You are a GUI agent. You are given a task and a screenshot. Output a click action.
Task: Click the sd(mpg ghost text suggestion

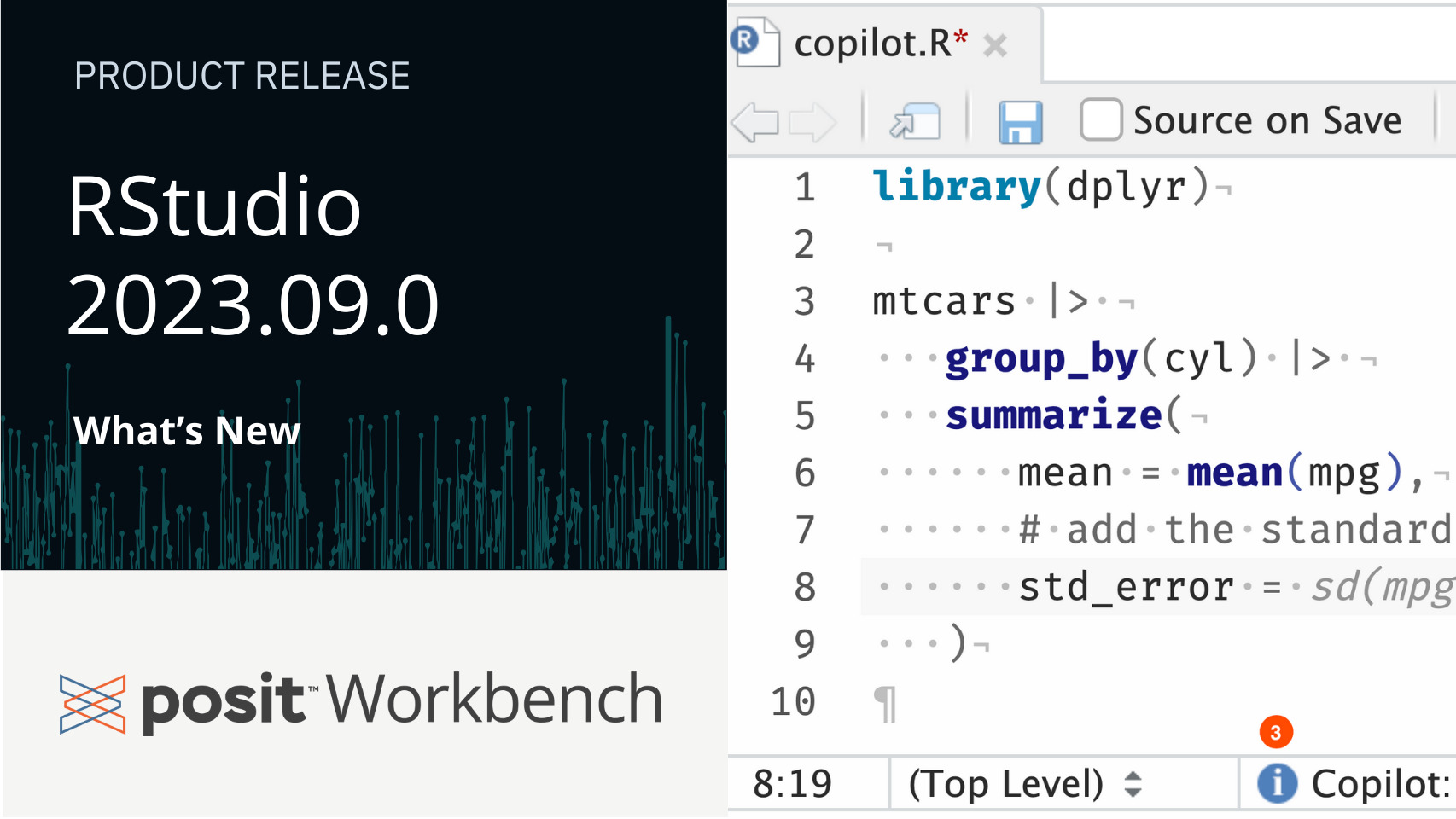tap(1381, 587)
